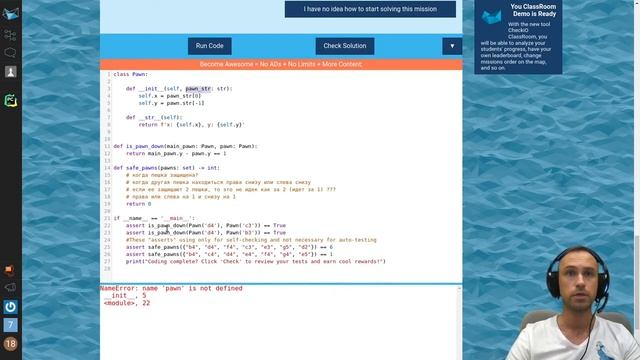640x360 pixels.
Task: Click line number 28 in the editor gutter
Action: [x=107, y=269]
